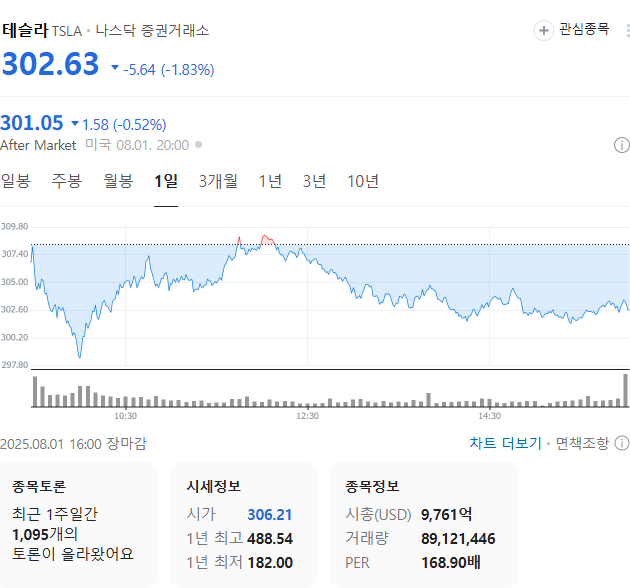The width and height of the screenshot is (630, 588).
Task: Select the 1일 chart tab
Action: [x=166, y=181]
